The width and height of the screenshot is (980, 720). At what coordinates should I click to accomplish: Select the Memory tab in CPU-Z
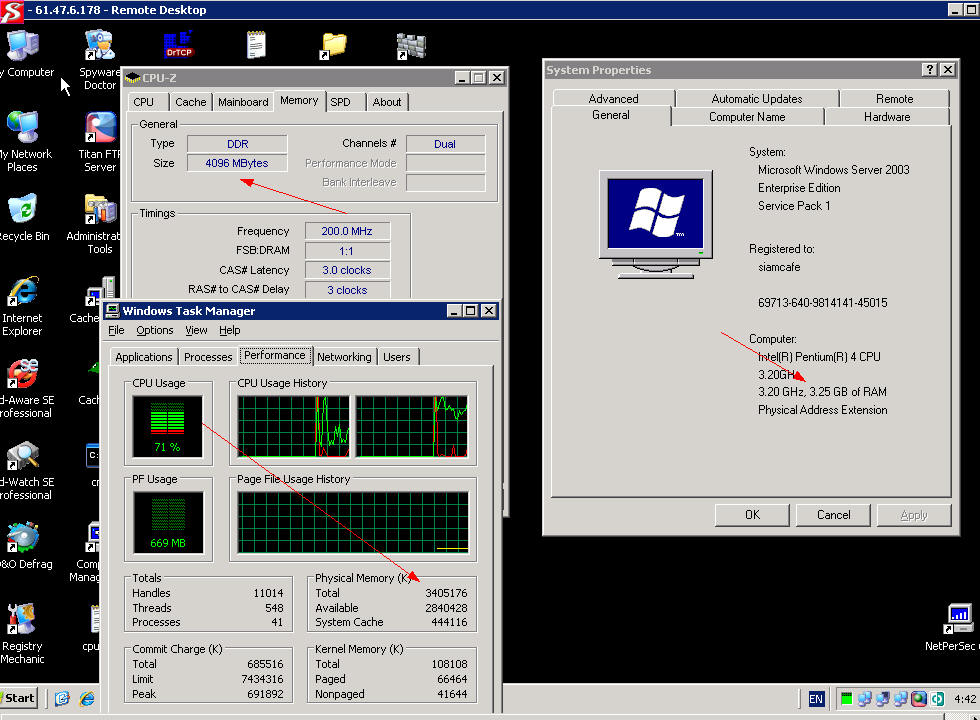pos(299,101)
